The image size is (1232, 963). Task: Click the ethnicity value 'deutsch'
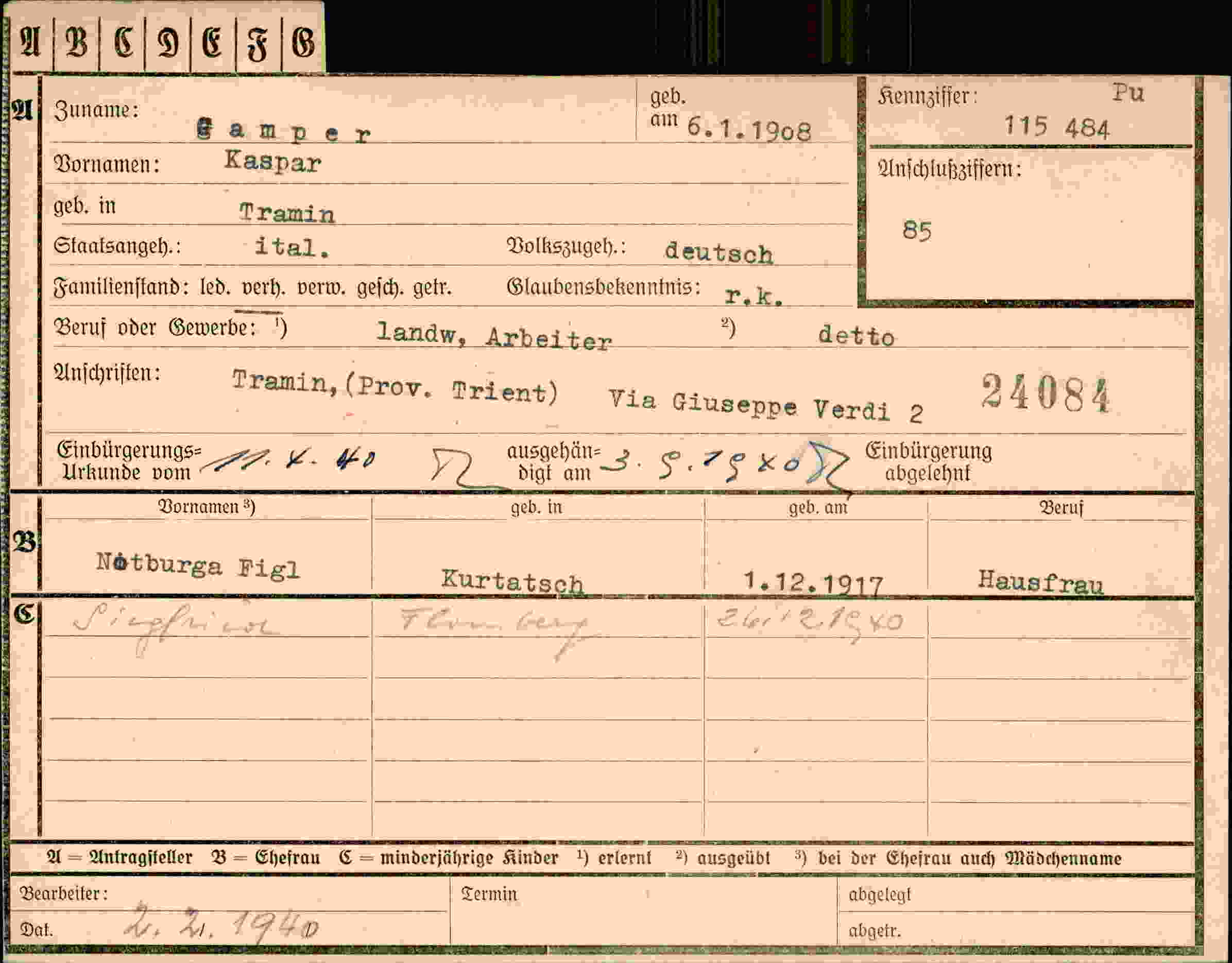point(718,252)
